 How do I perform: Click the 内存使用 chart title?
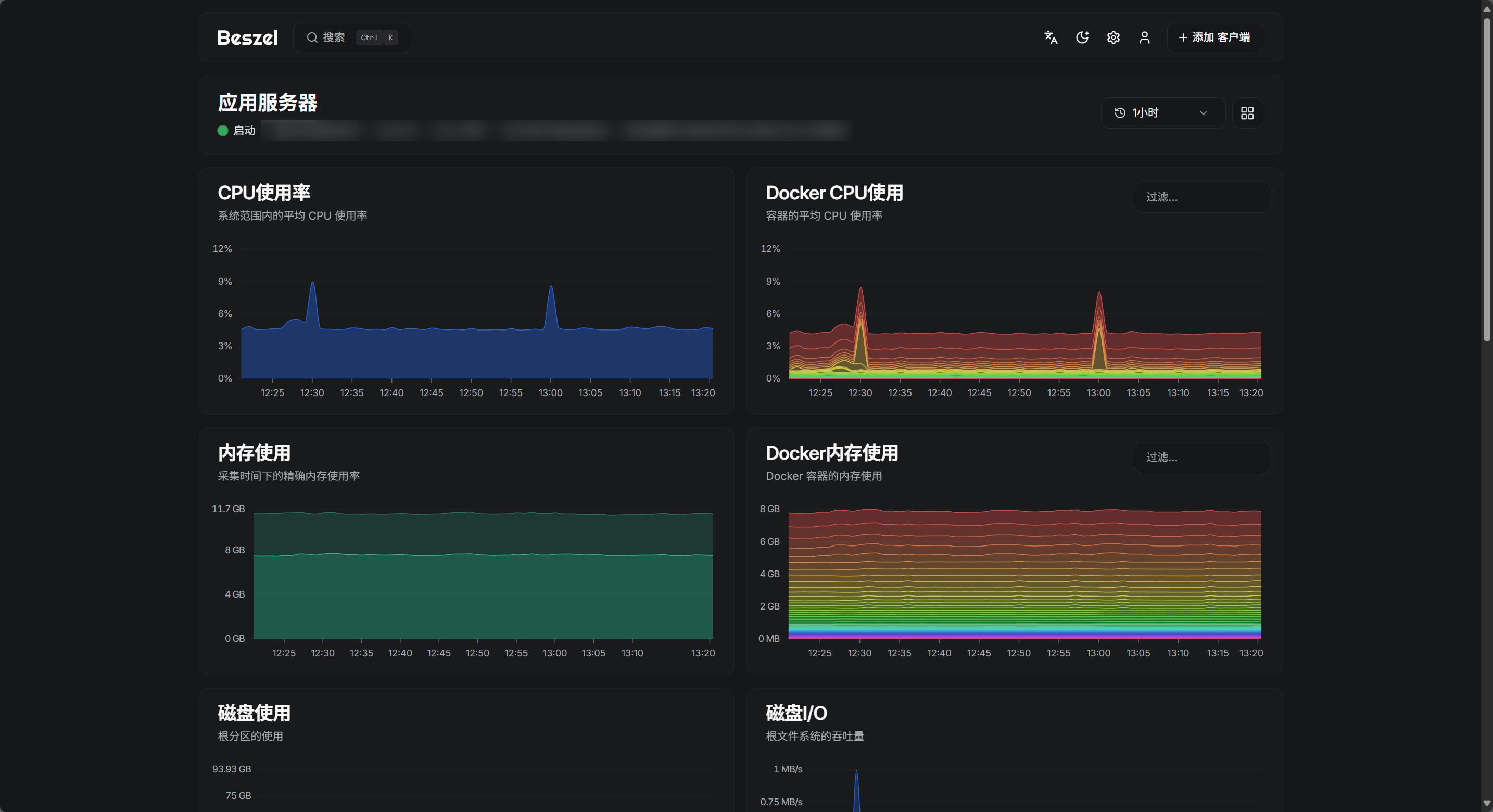click(x=255, y=453)
